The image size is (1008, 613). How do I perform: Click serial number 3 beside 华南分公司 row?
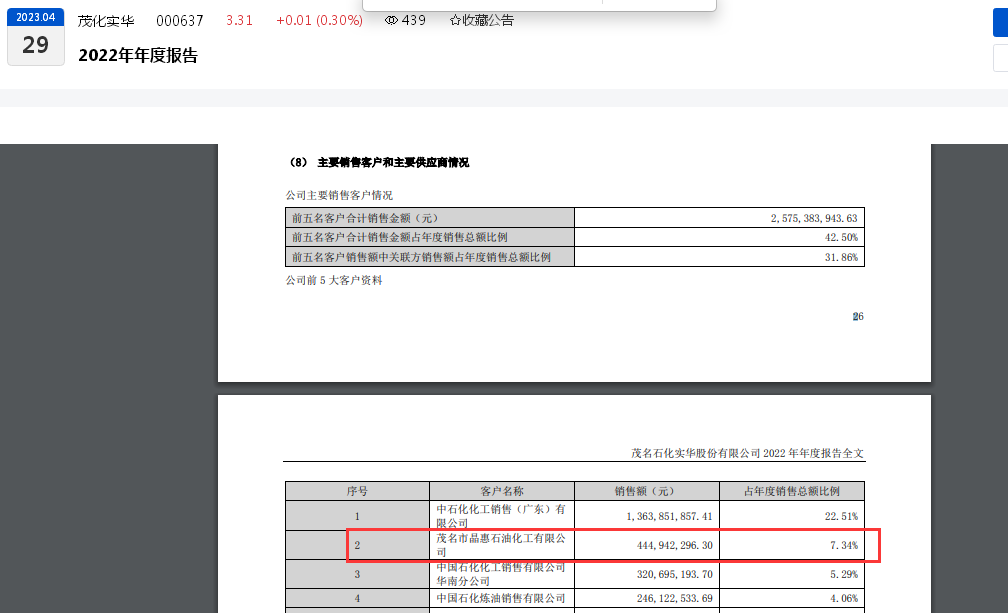tap(357, 574)
